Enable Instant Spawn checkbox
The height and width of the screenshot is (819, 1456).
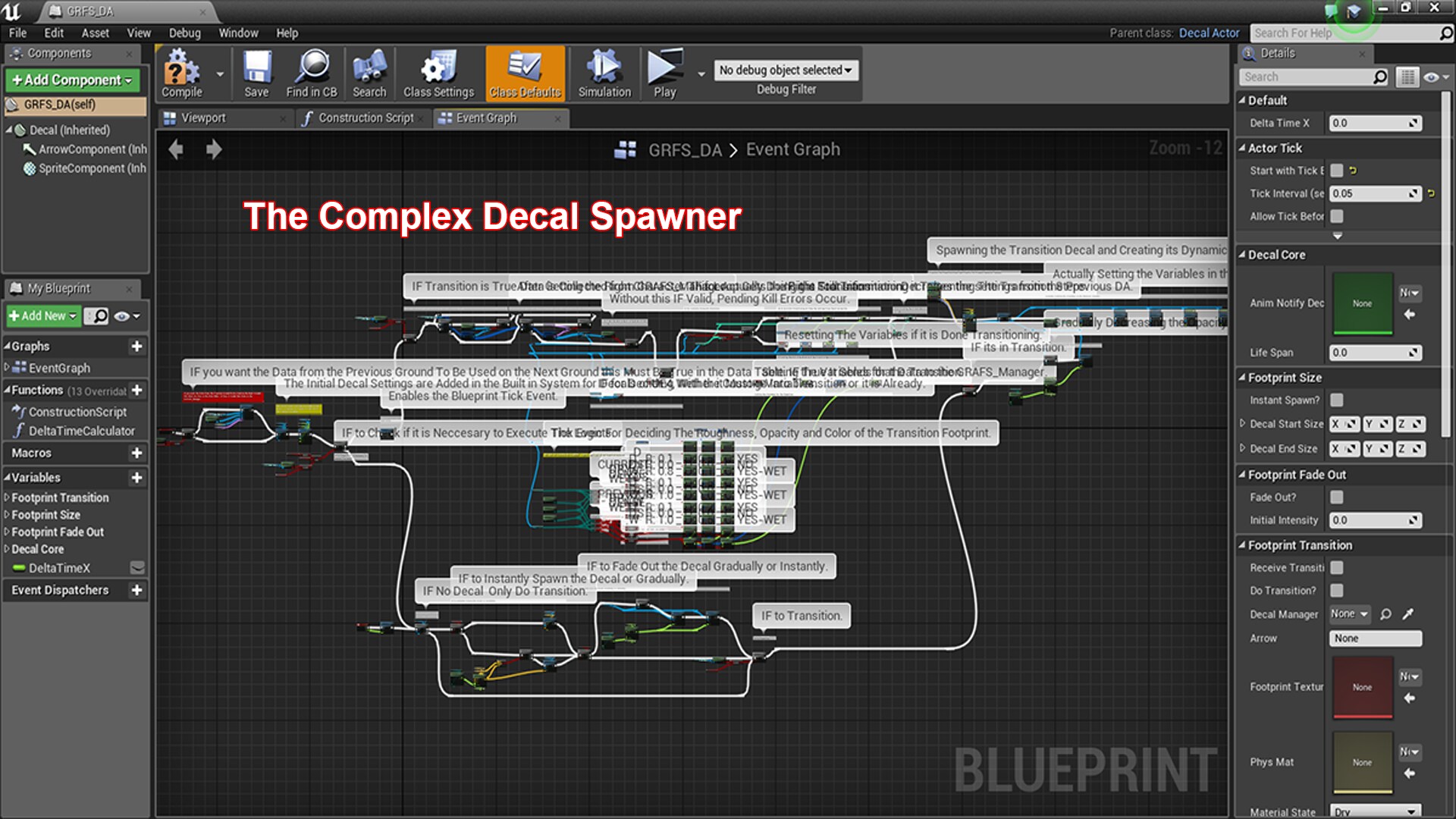(x=1337, y=400)
